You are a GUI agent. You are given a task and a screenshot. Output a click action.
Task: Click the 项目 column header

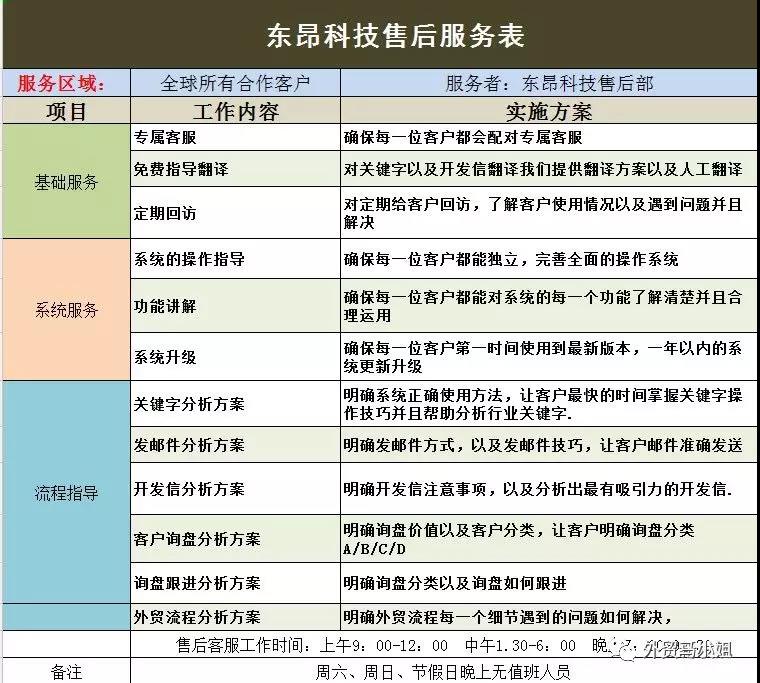(66, 111)
